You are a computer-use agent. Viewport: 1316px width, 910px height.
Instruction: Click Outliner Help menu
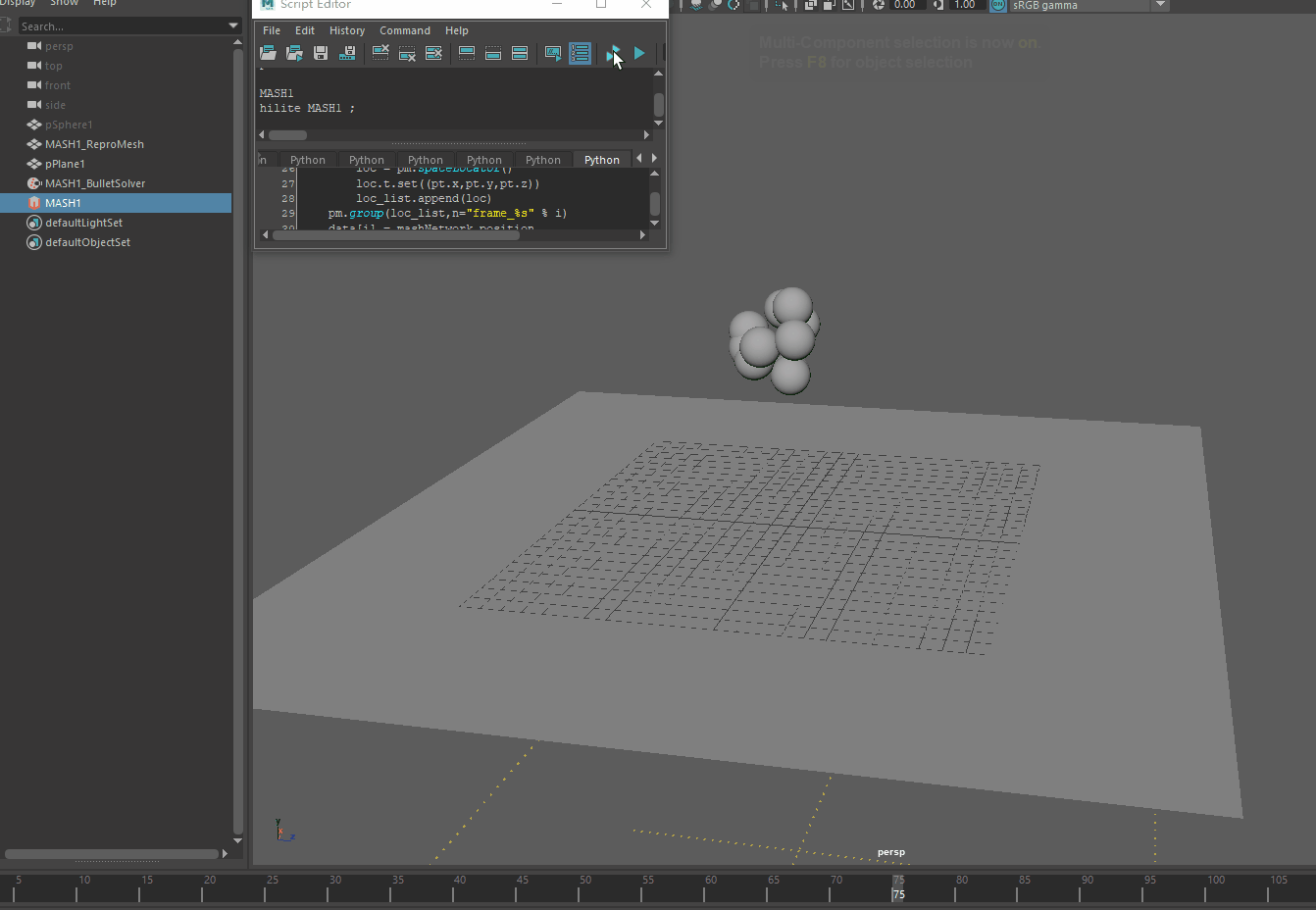[105, 3]
